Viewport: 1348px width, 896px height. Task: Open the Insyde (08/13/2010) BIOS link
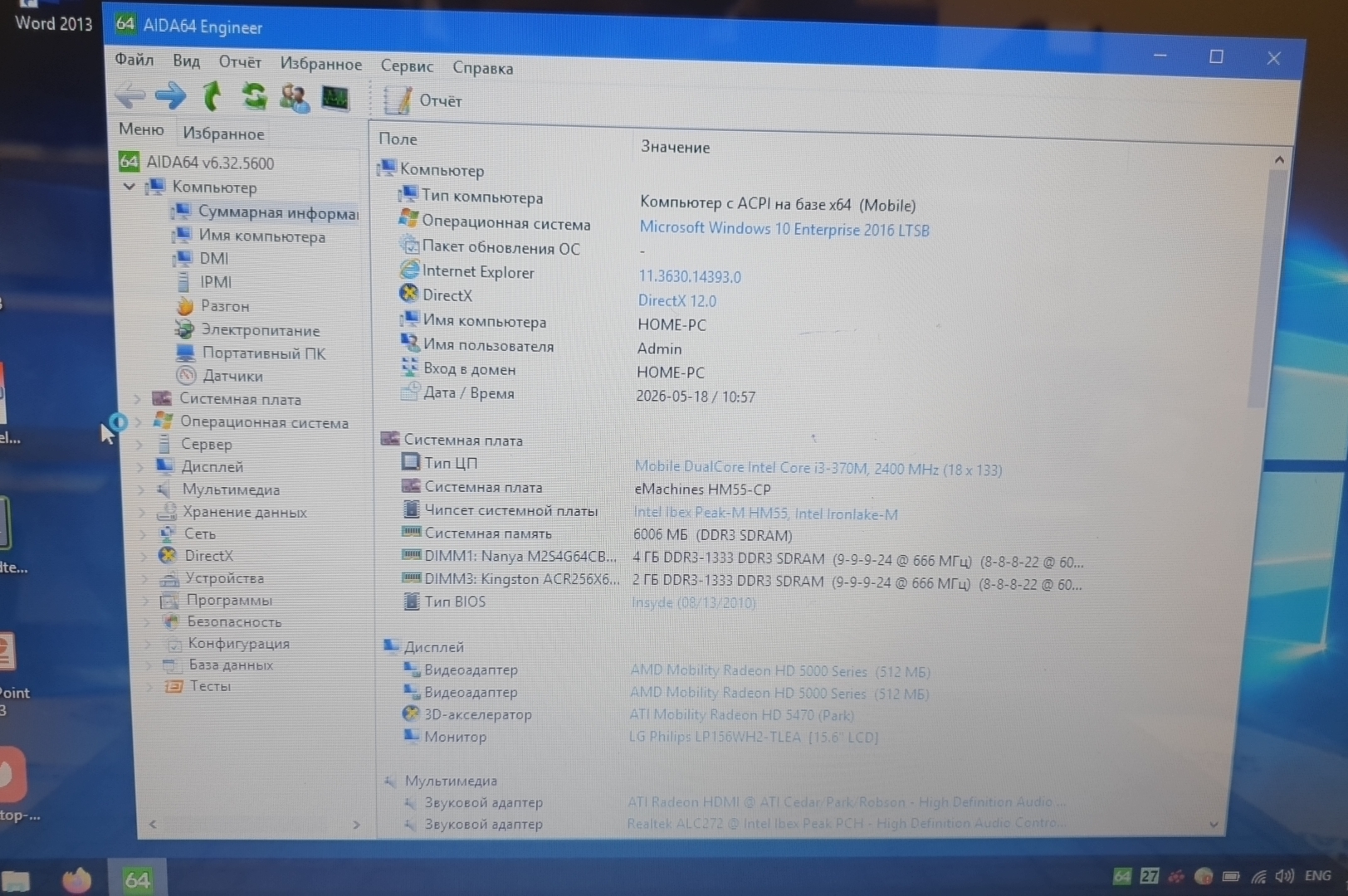pos(694,602)
